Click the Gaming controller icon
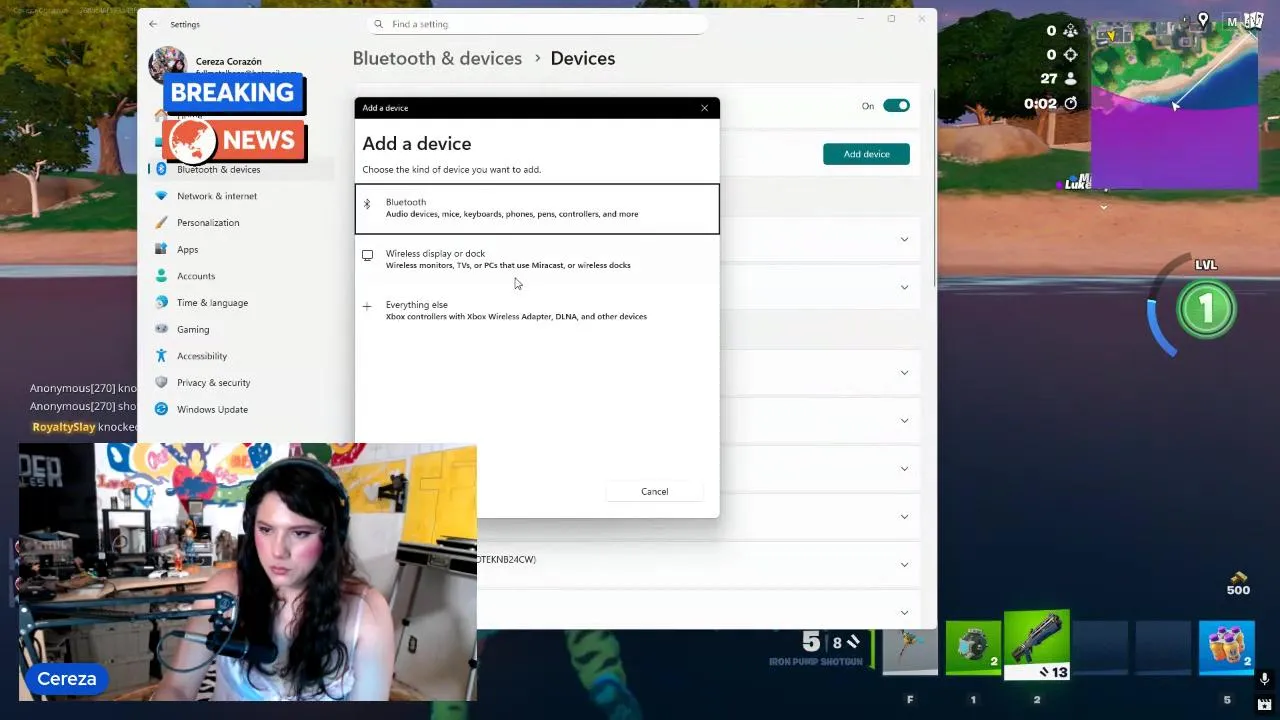 161,329
